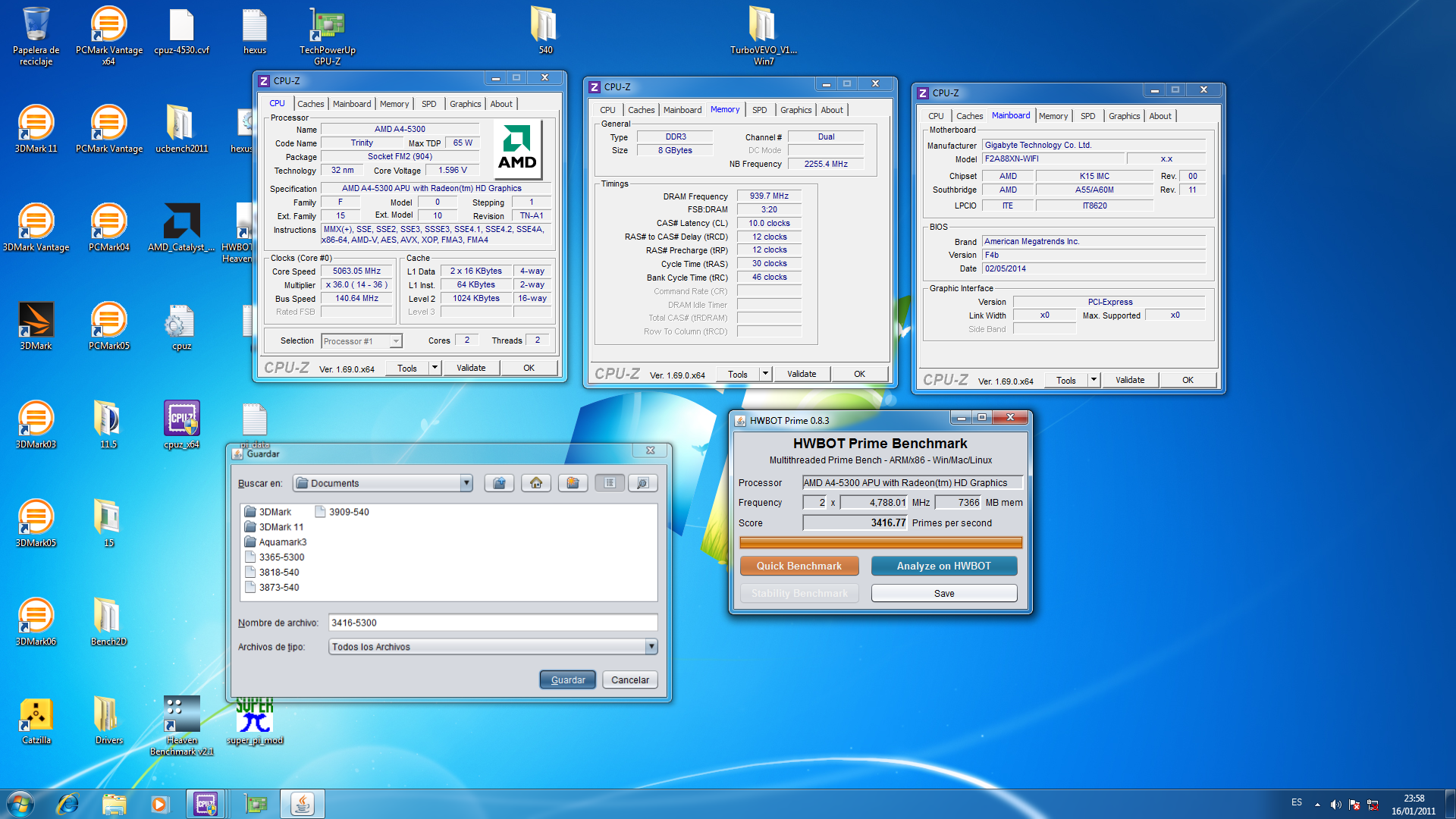
Task: Click HWBOT Prime Java taskbar icon
Action: tap(303, 804)
